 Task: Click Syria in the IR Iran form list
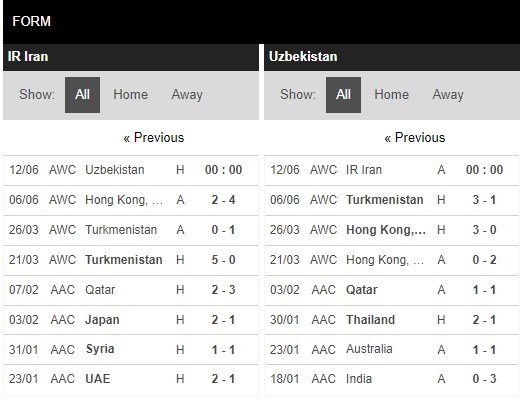click(100, 349)
